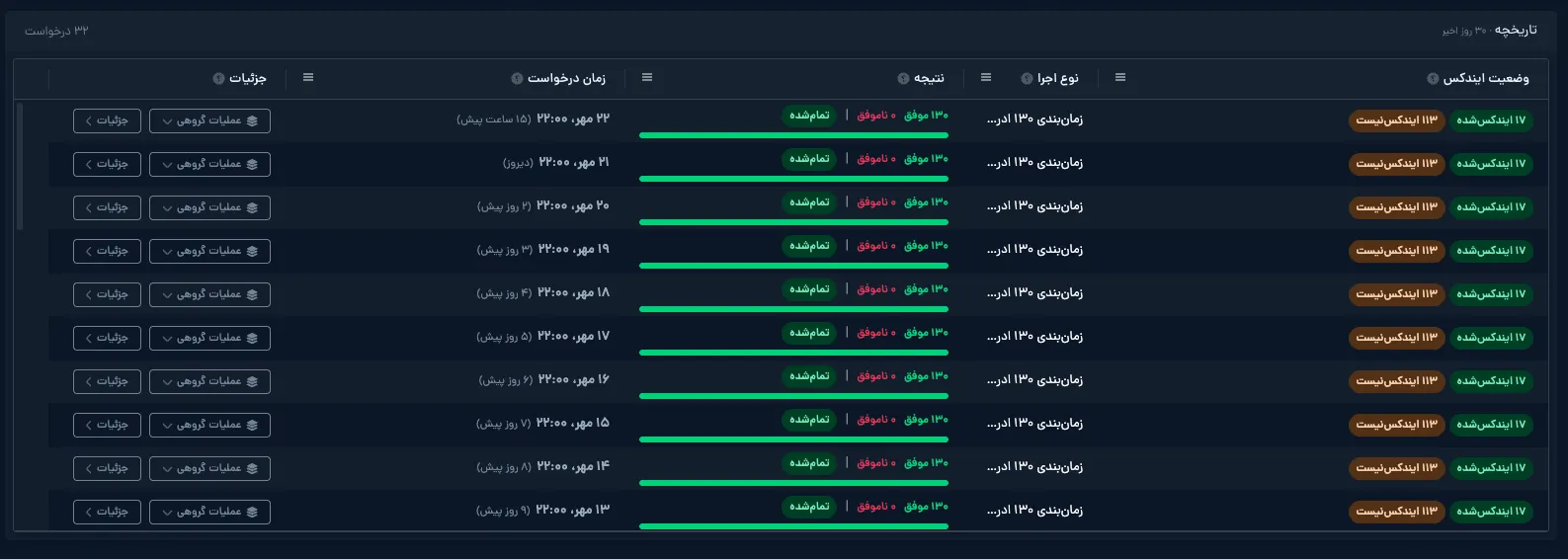Click جزئیات button in ۲۲ مهر row

(107, 120)
